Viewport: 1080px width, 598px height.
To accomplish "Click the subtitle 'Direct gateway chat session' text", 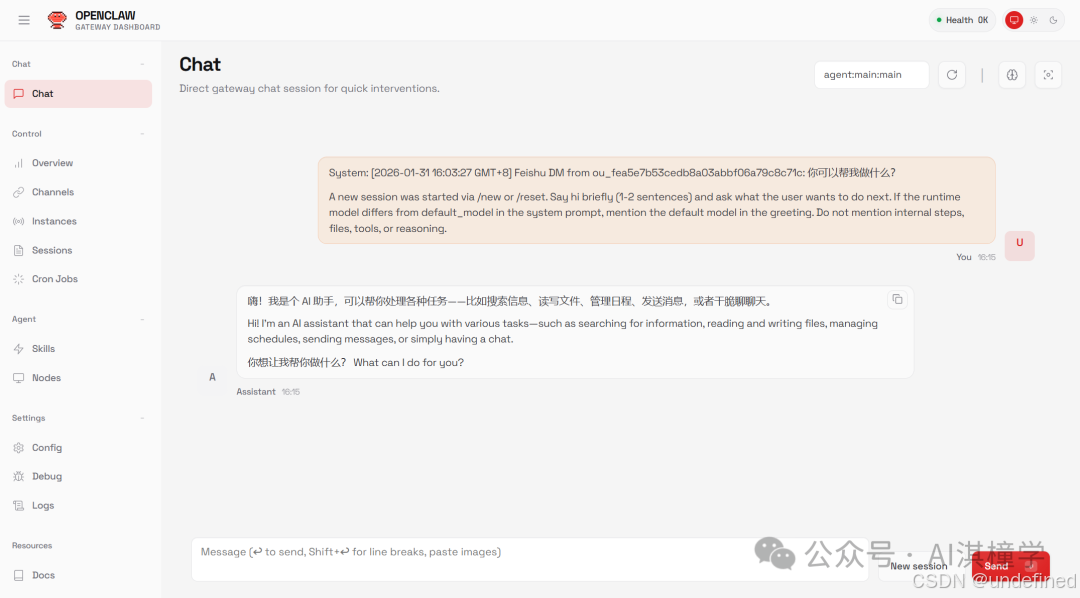I will pos(309,88).
